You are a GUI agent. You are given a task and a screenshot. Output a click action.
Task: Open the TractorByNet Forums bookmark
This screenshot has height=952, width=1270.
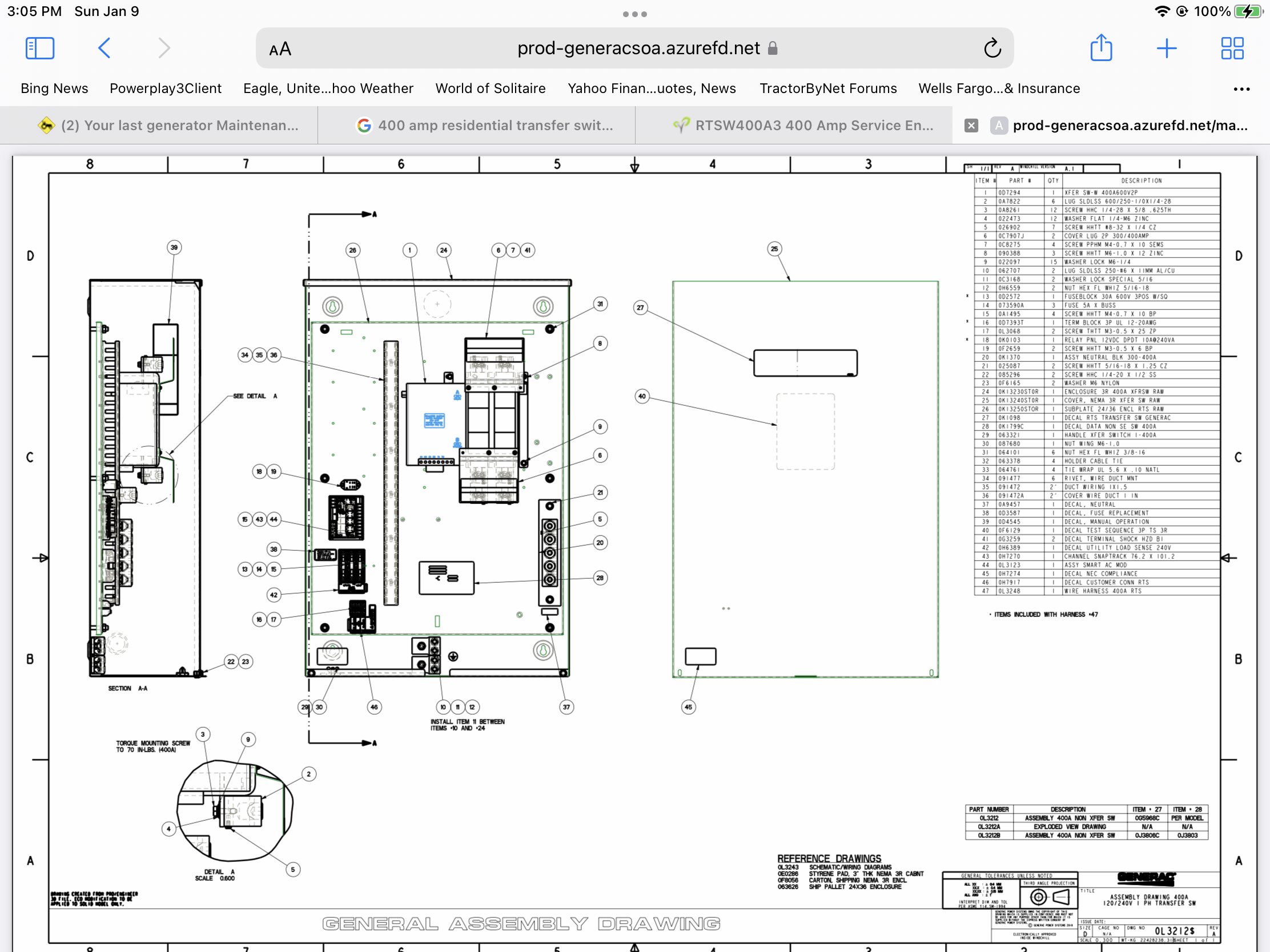pyautogui.click(x=828, y=88)
